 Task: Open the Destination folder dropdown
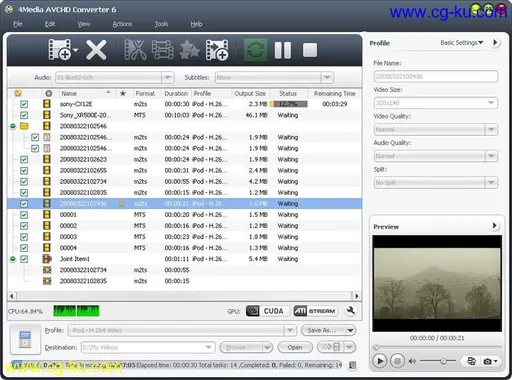pyautogui.click(x=209, y=347)
